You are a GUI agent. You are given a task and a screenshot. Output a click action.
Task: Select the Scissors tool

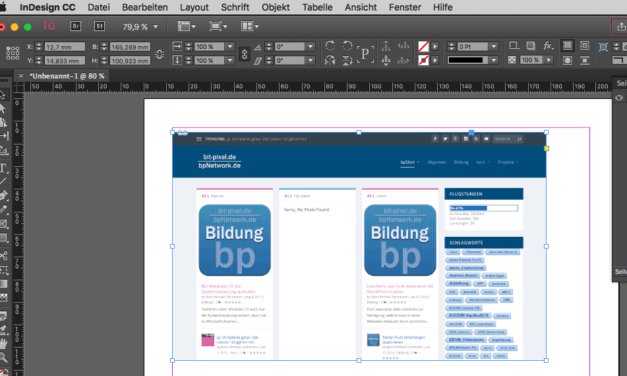click(x=4, y=255)
